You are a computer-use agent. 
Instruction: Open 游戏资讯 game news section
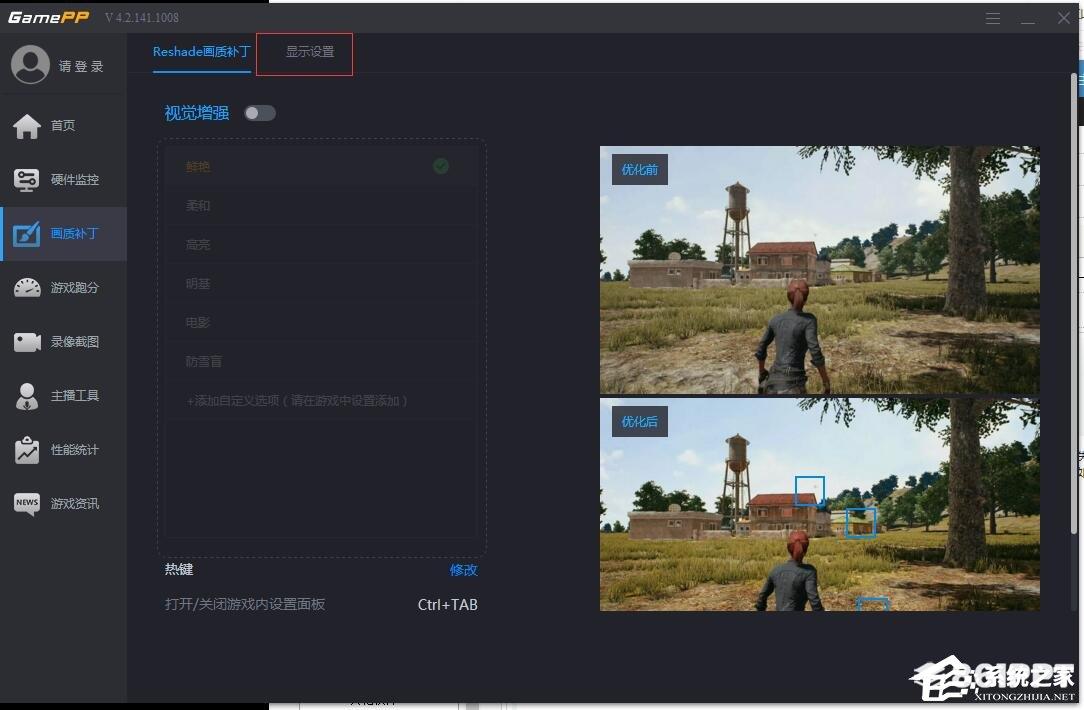point(63,503)
